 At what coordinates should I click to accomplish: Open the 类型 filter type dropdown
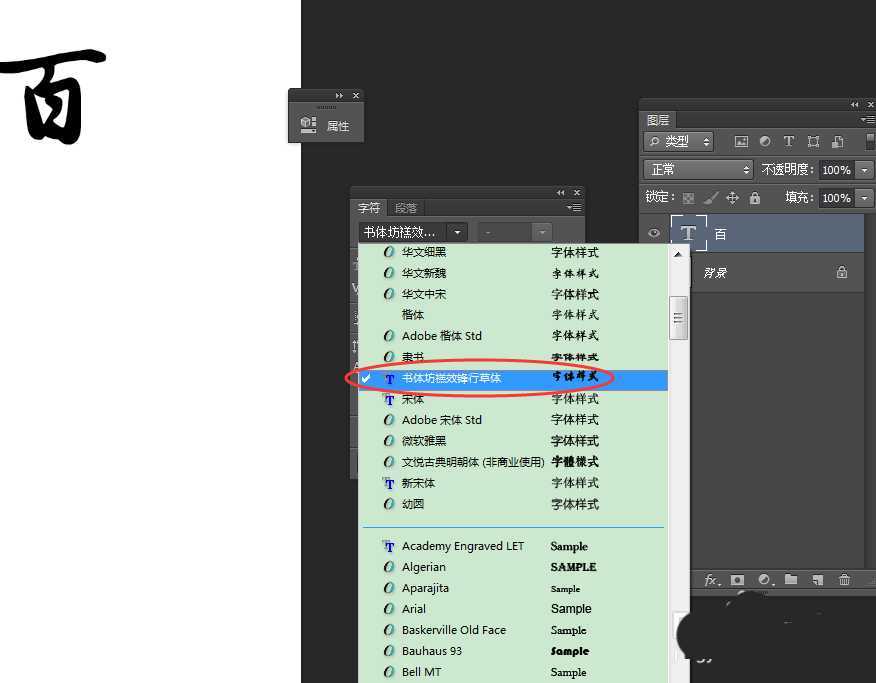678,142
